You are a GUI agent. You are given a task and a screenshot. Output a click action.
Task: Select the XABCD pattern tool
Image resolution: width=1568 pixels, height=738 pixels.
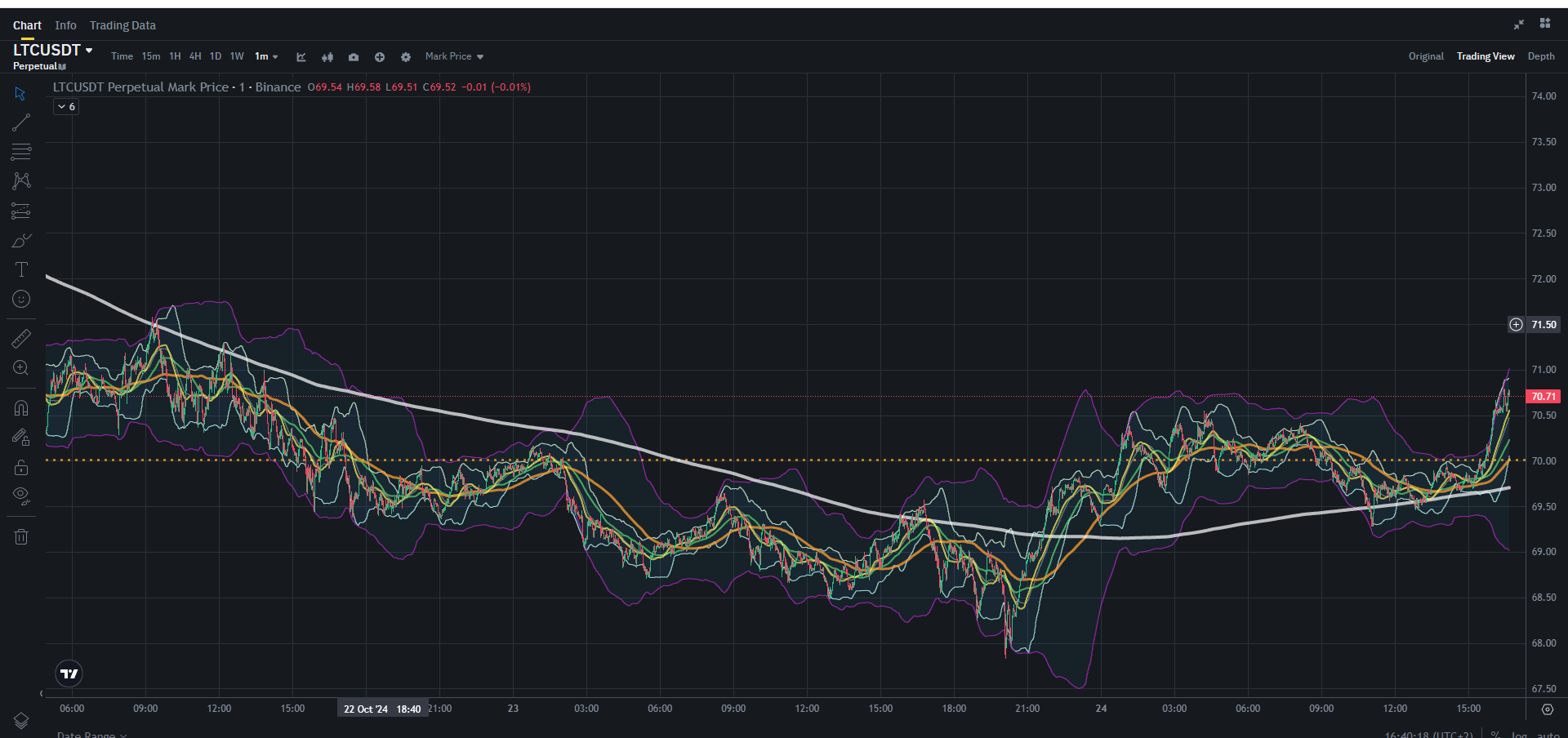click(21, 181)
